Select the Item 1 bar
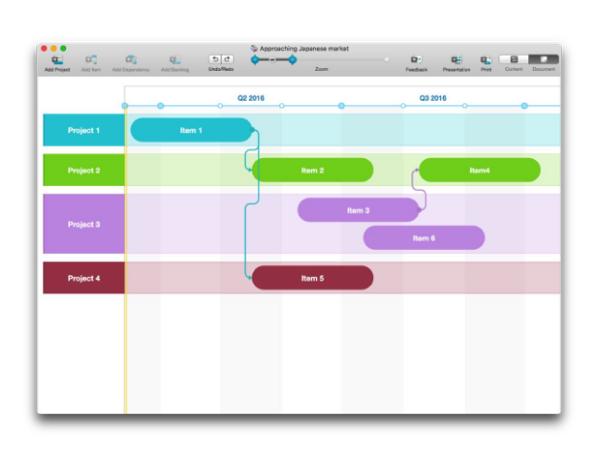This screenshot has height=456, width=599. point(191,130)
